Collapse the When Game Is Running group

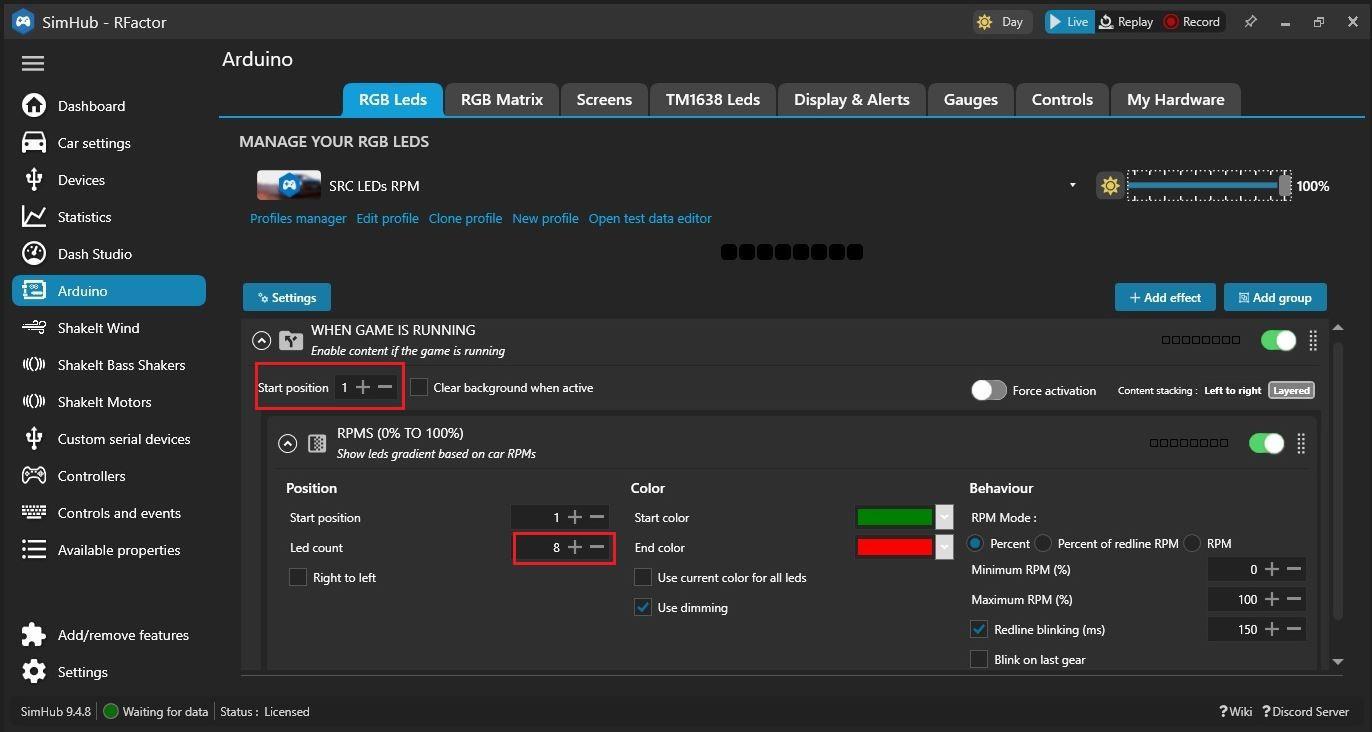click(262, 341)
